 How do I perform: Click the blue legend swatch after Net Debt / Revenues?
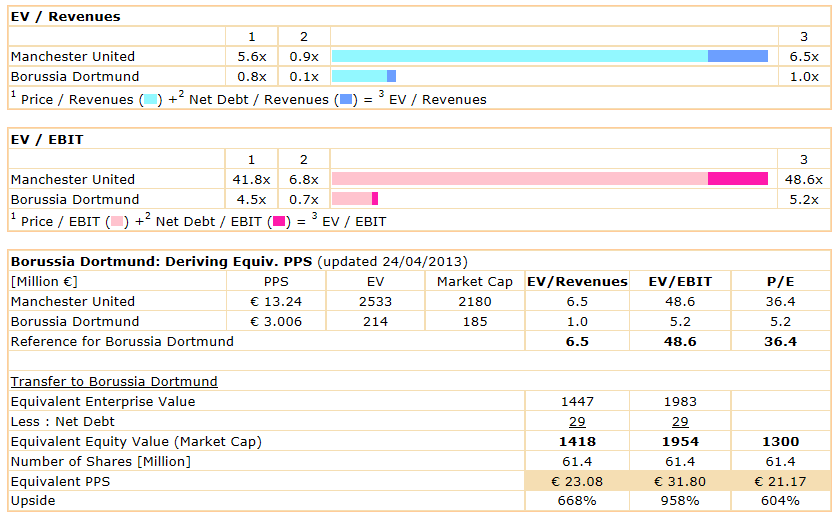(346, 100)
